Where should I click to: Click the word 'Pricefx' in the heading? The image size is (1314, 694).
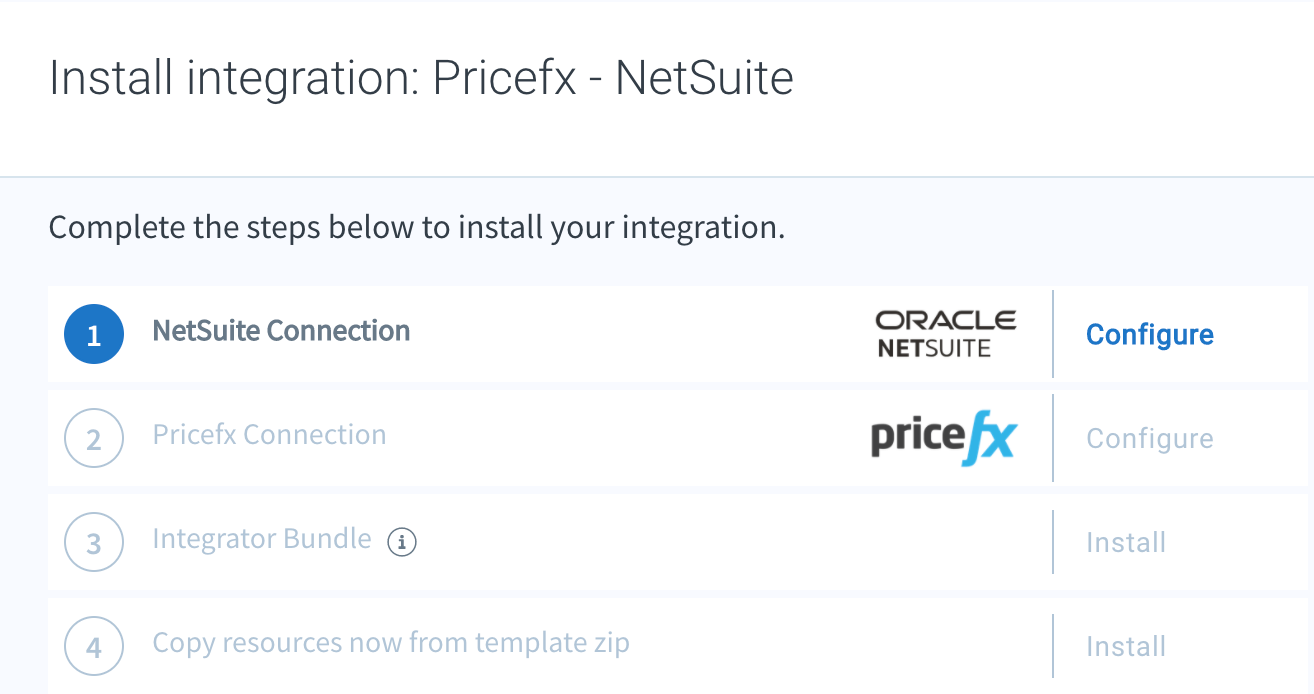505,78
